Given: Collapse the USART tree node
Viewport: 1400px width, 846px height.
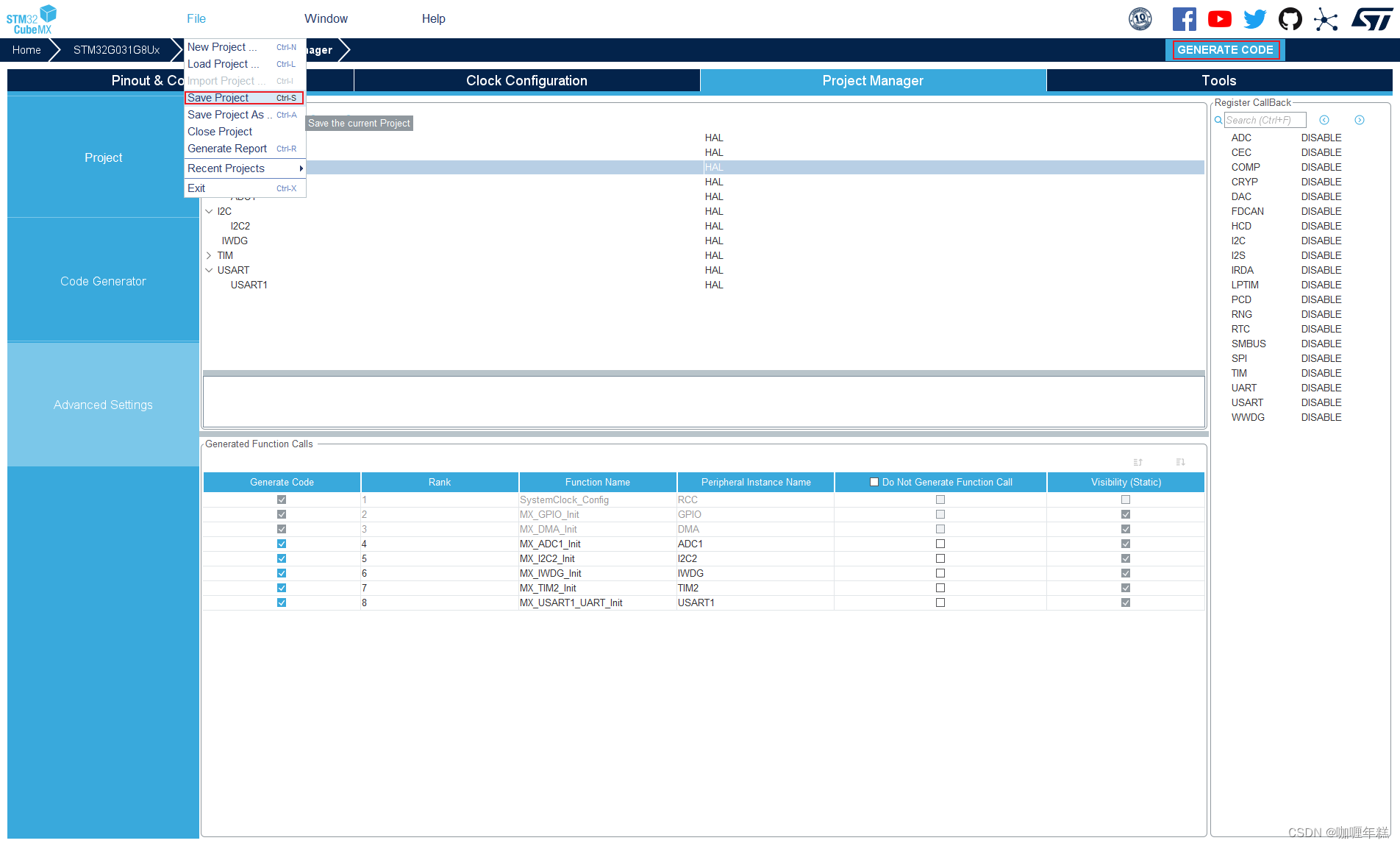Looking at the screenshot, I should [209, 270].
